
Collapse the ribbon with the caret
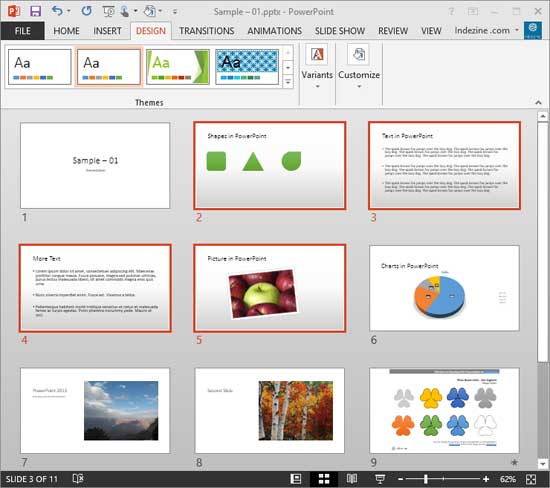(538, 102)
